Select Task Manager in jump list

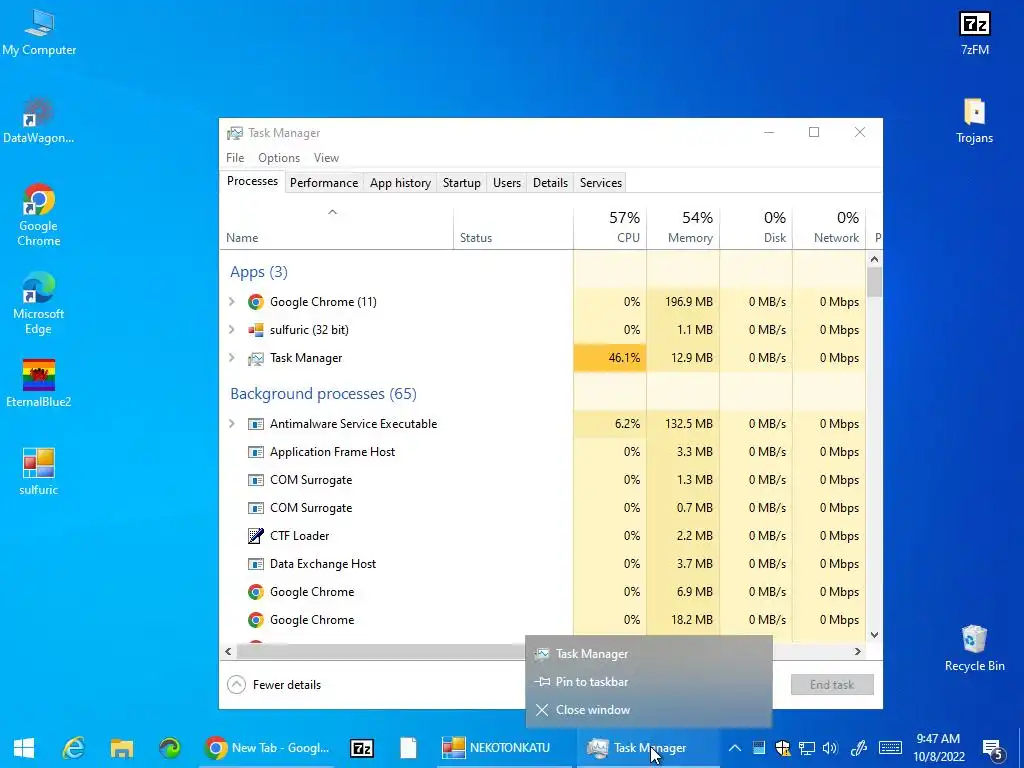point(648,654)
